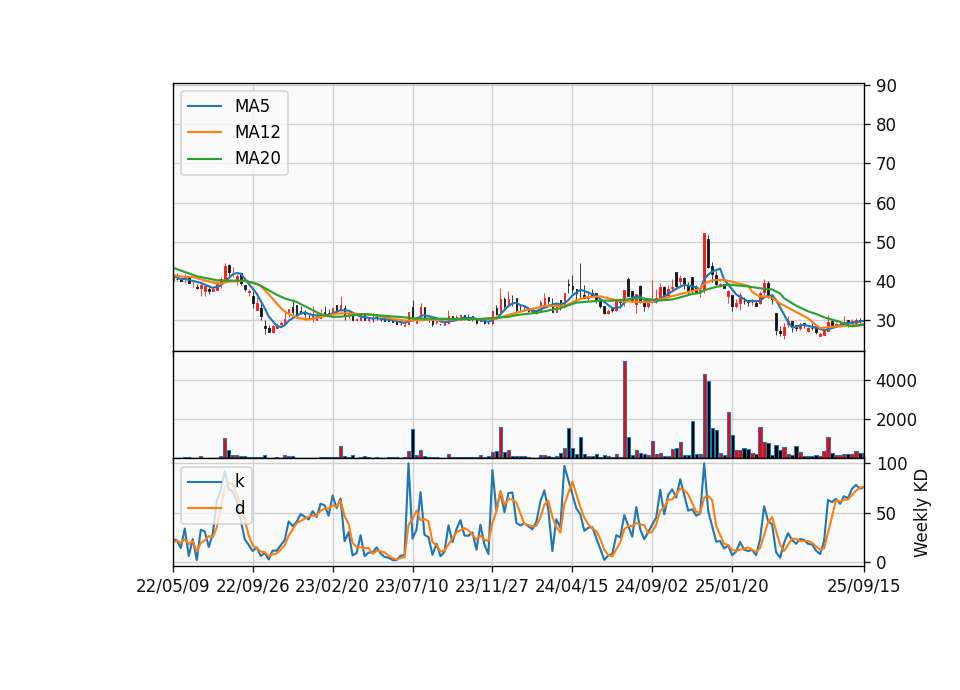Click the volume axis value 4000

pos(896,381)
